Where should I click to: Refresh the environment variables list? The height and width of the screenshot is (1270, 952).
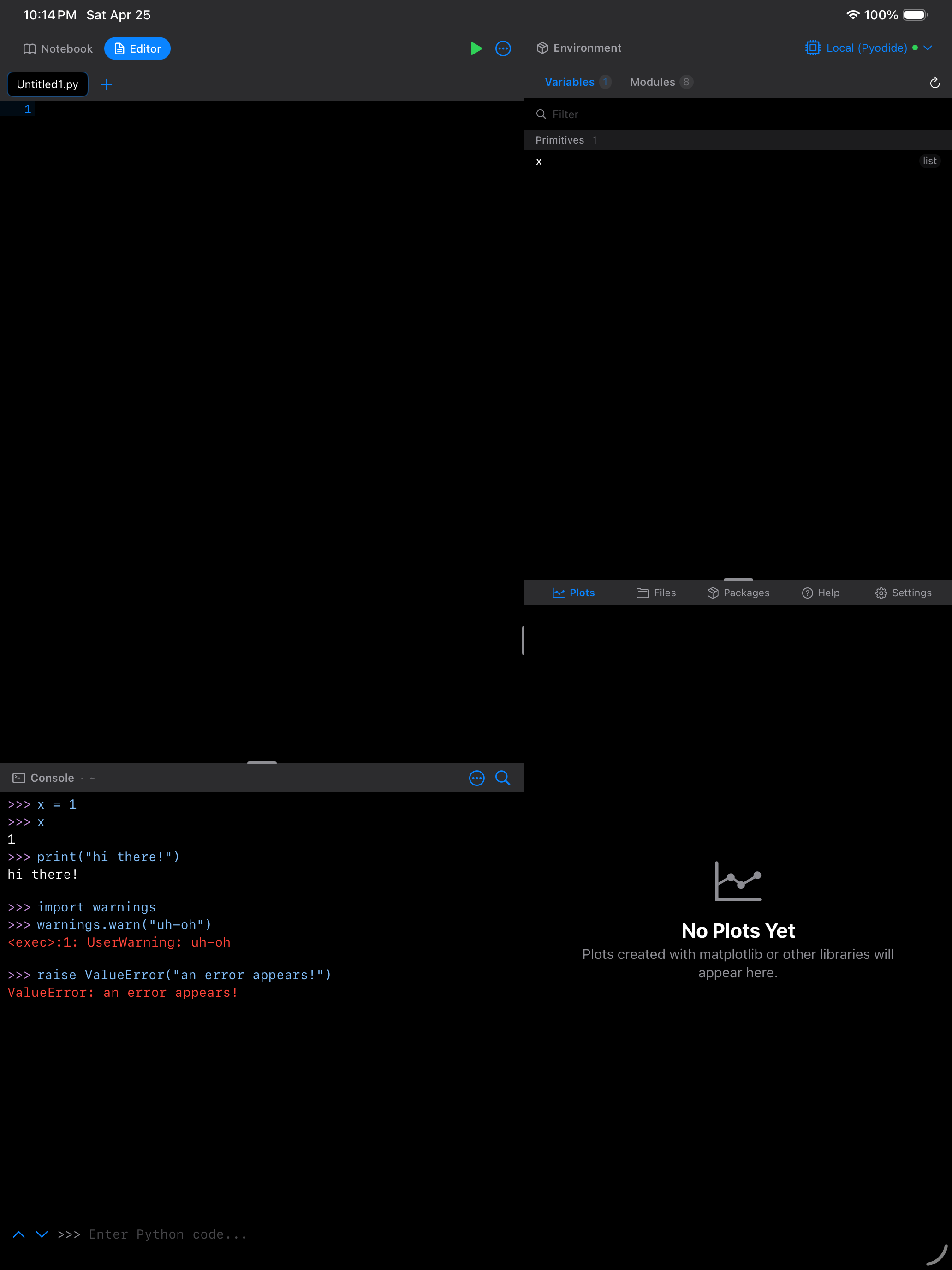click(935, 83)
